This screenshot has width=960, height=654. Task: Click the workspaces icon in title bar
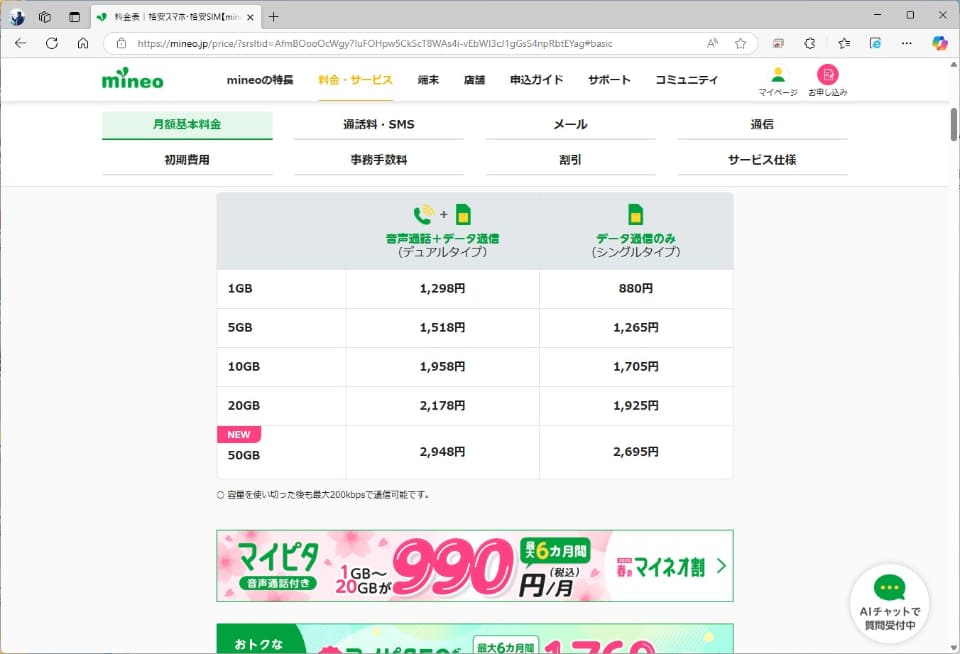tap(45, 17)
